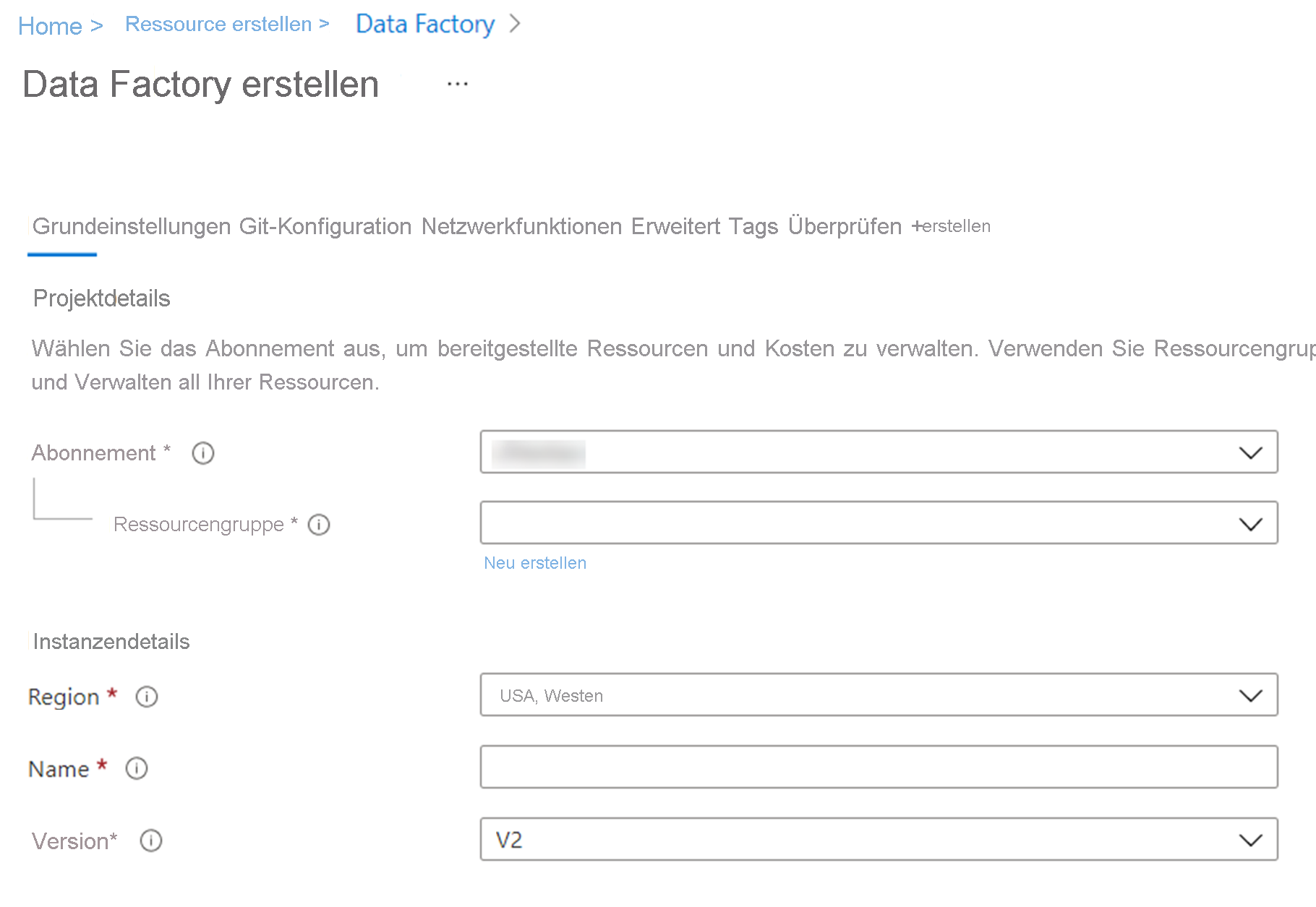Go back to Ressource erstellen breadcrumb
Viewport: 1316px width, 907px height.
tap(218, 24)
